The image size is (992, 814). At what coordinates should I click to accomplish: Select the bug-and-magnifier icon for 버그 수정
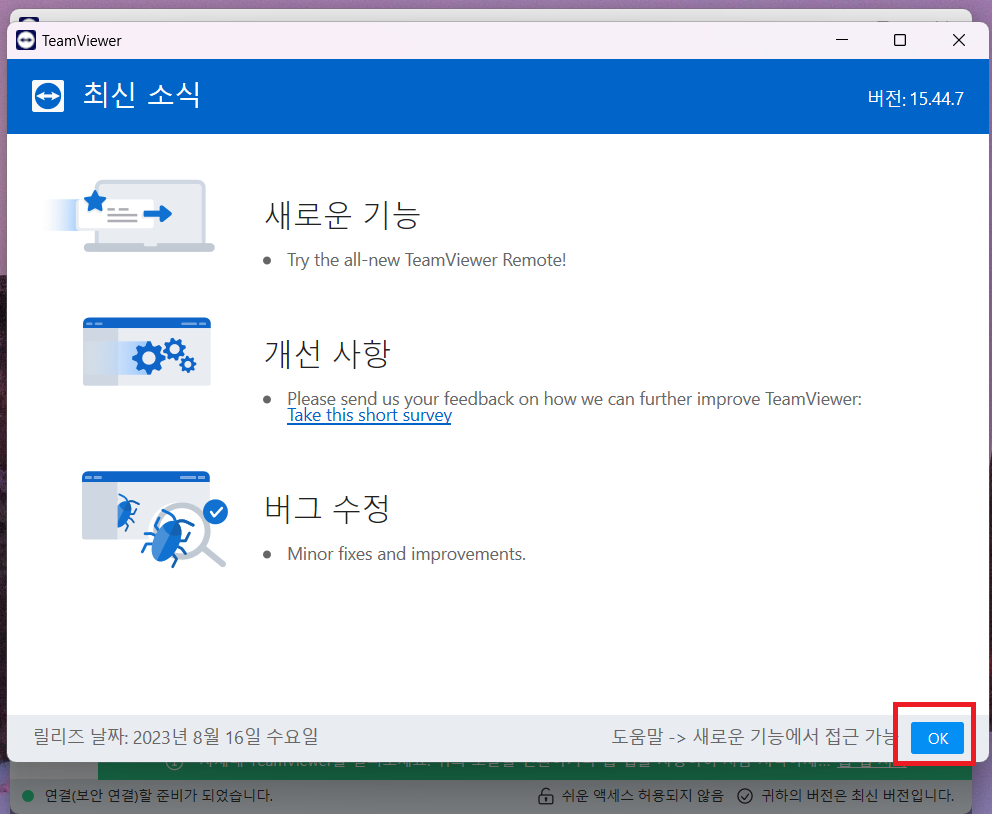[147, 515]
